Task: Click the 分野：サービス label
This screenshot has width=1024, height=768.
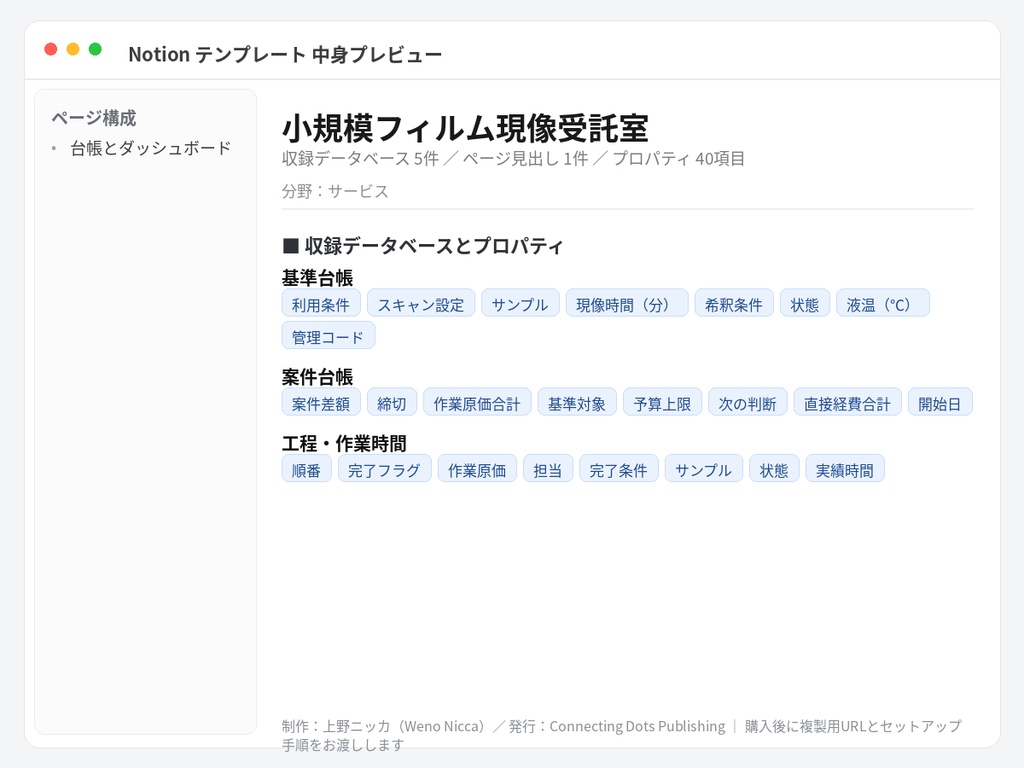Action: (x=335, y=191)
